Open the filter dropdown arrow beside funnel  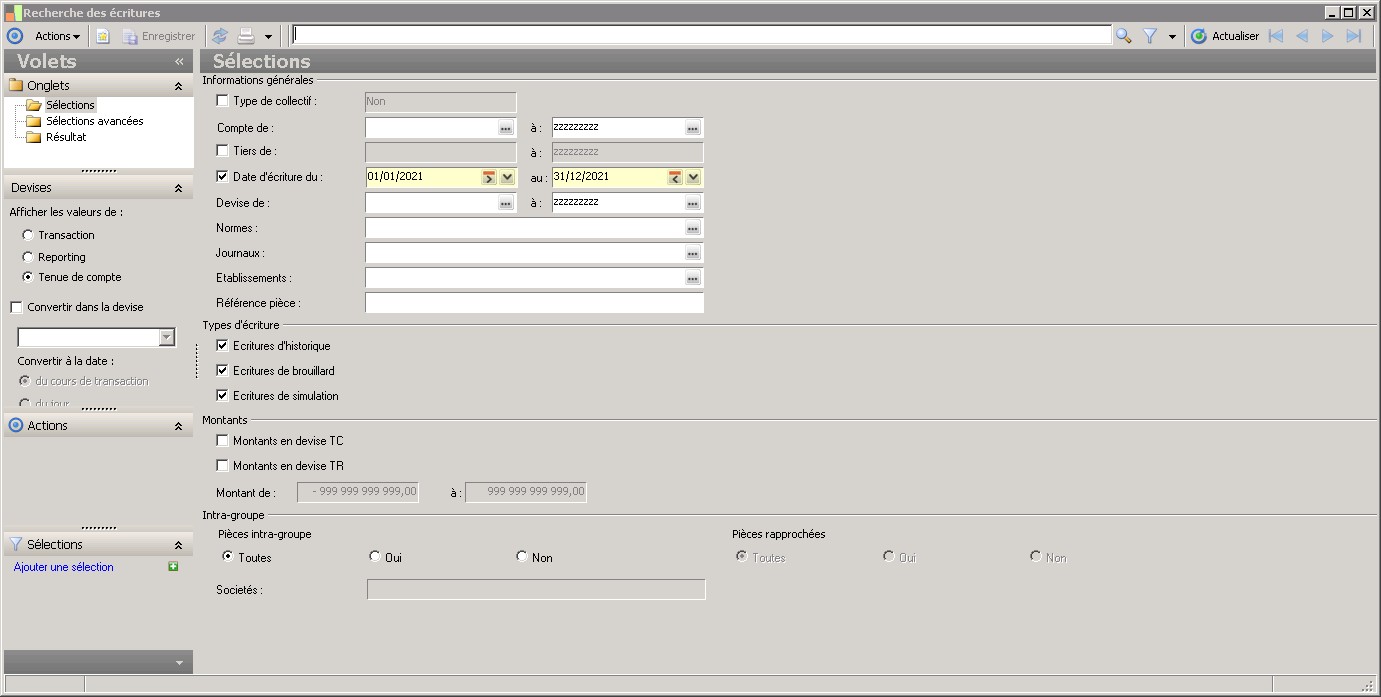click(1172, 37)
